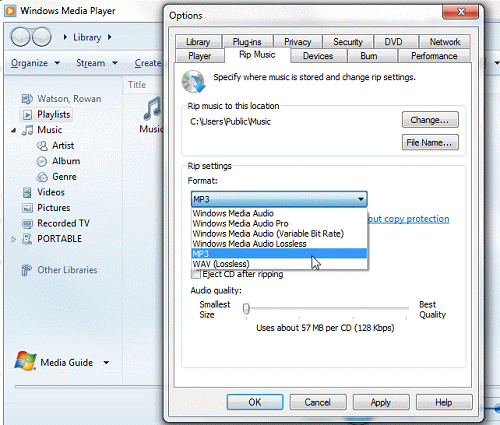Click the Media Guide Windows logo icon
Viewport: 500px width, 425px height.
tap(25, 361)
